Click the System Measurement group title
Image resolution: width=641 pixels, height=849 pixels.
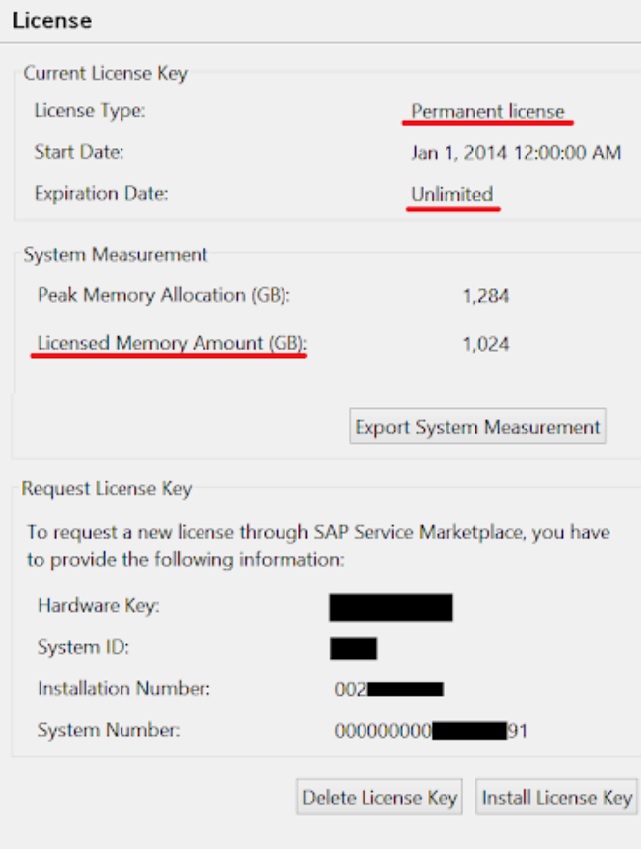click(x=115, y=254)
